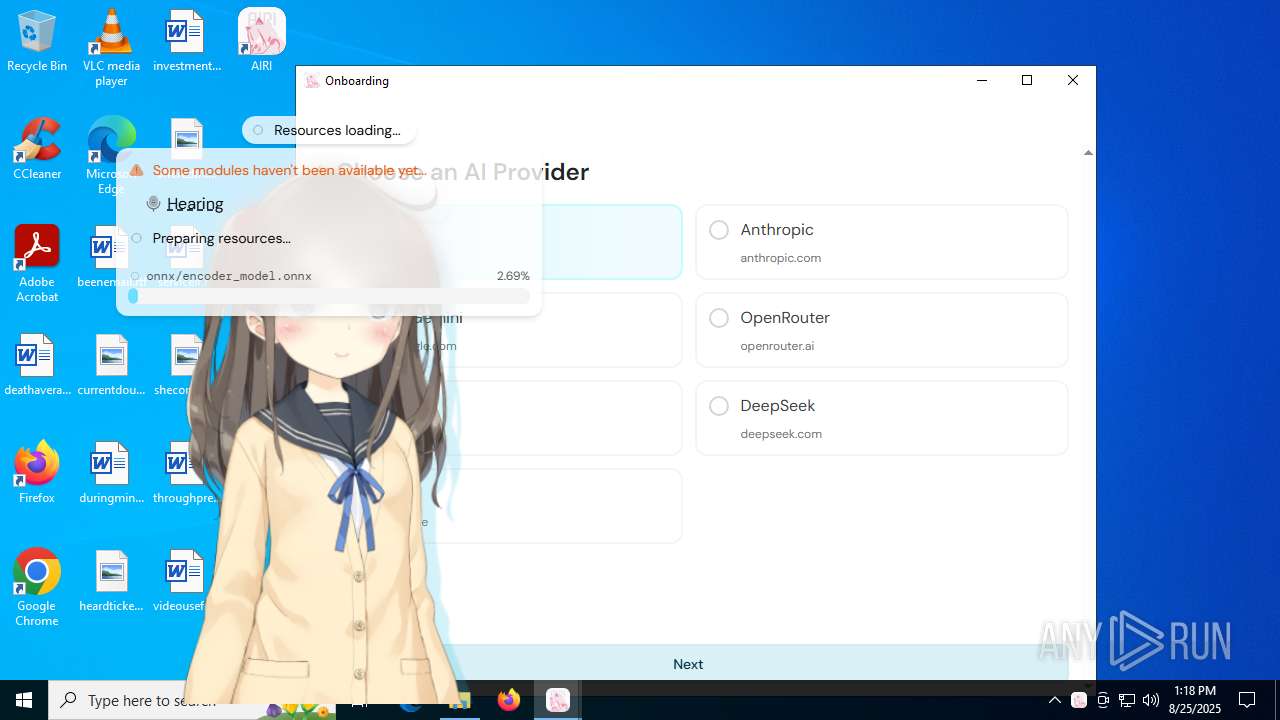Select the DeepSeek provider radio button
Screen dimensions: 1280x720
click(718, 406)
